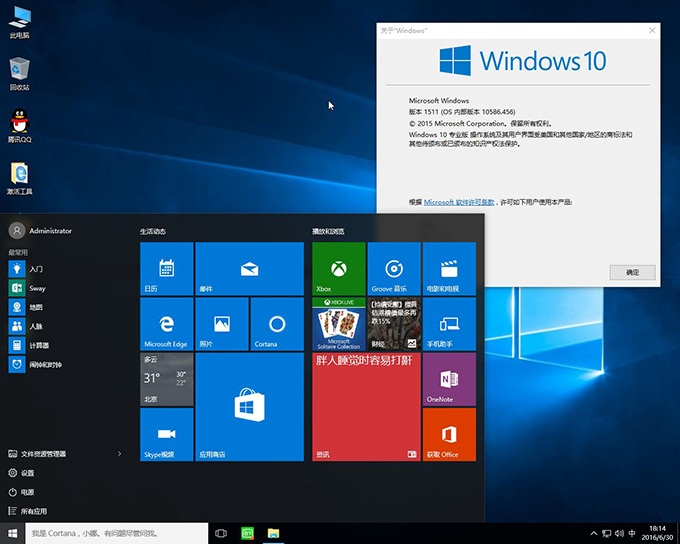Expand 所有应用 all apps list
680x544 pixels.
pyautogui.click(x=35, y=511)
